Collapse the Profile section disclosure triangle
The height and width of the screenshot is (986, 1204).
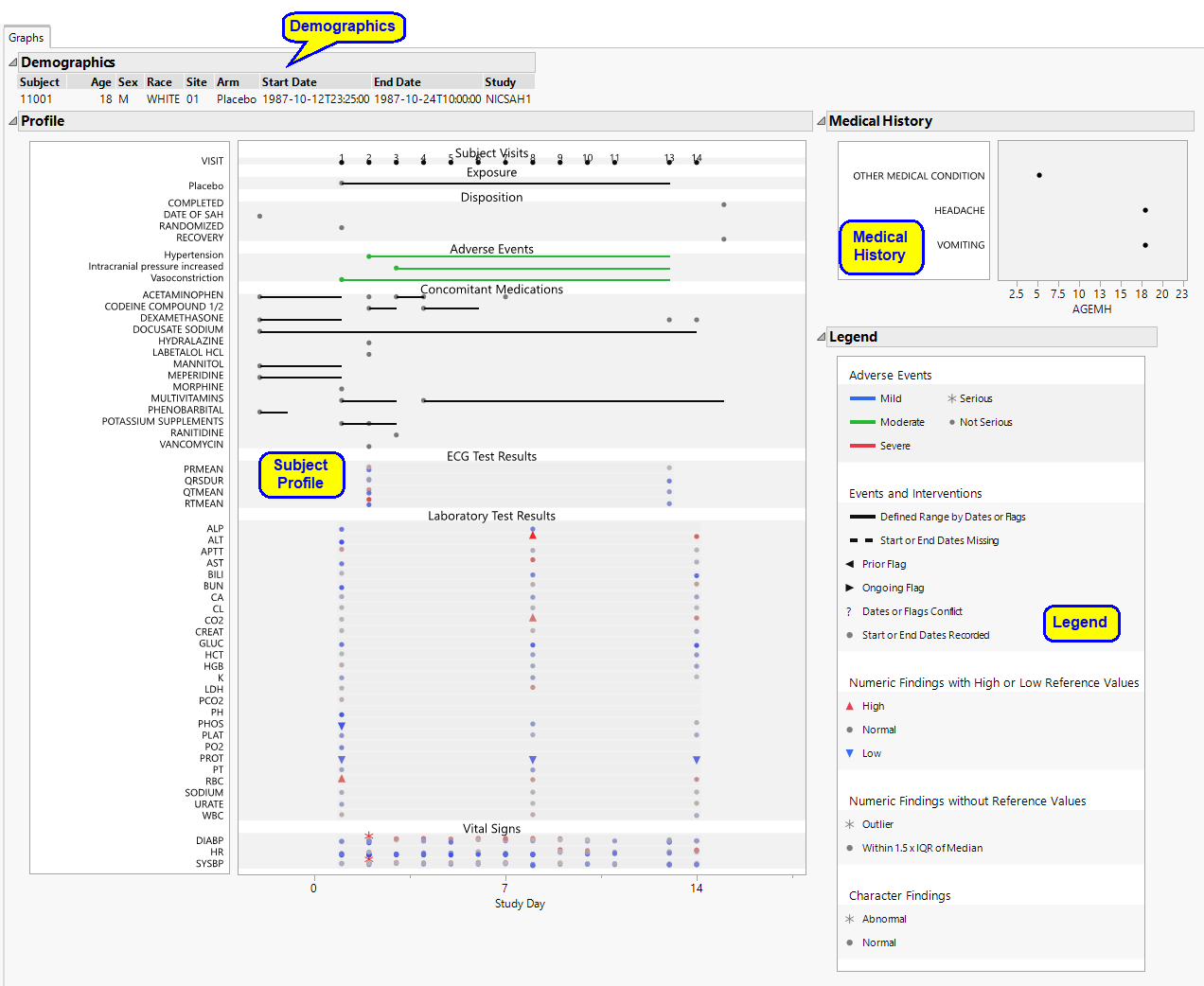[13, 121]
